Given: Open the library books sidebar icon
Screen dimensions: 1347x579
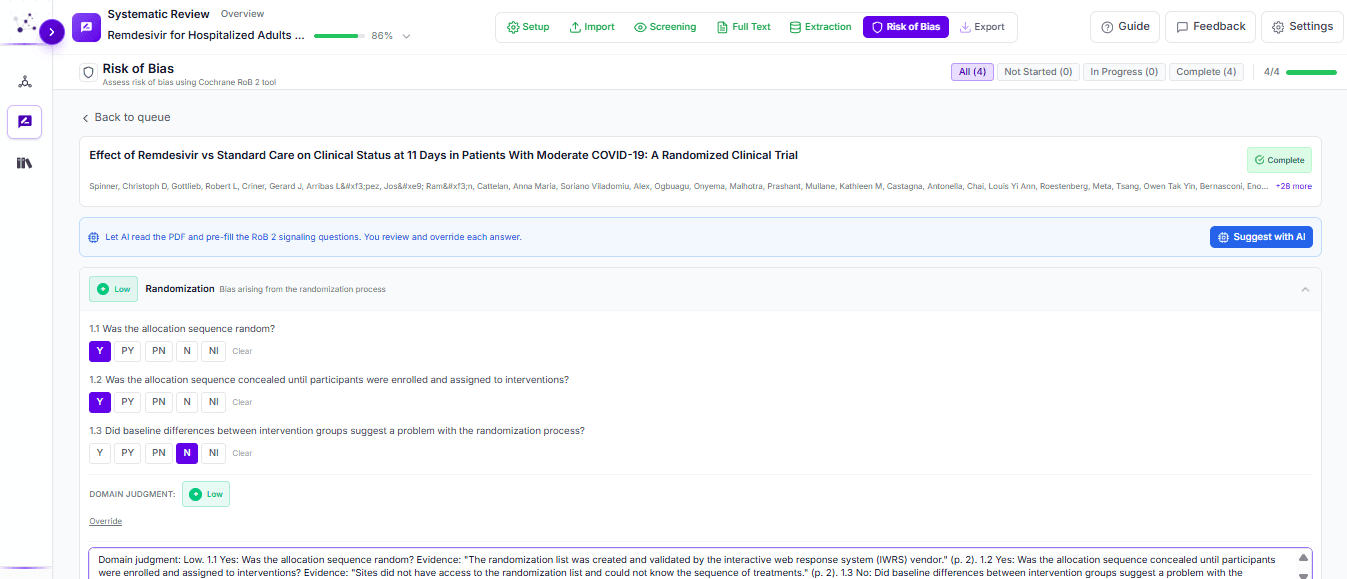Looking at the screenshot, I should 25,163.
